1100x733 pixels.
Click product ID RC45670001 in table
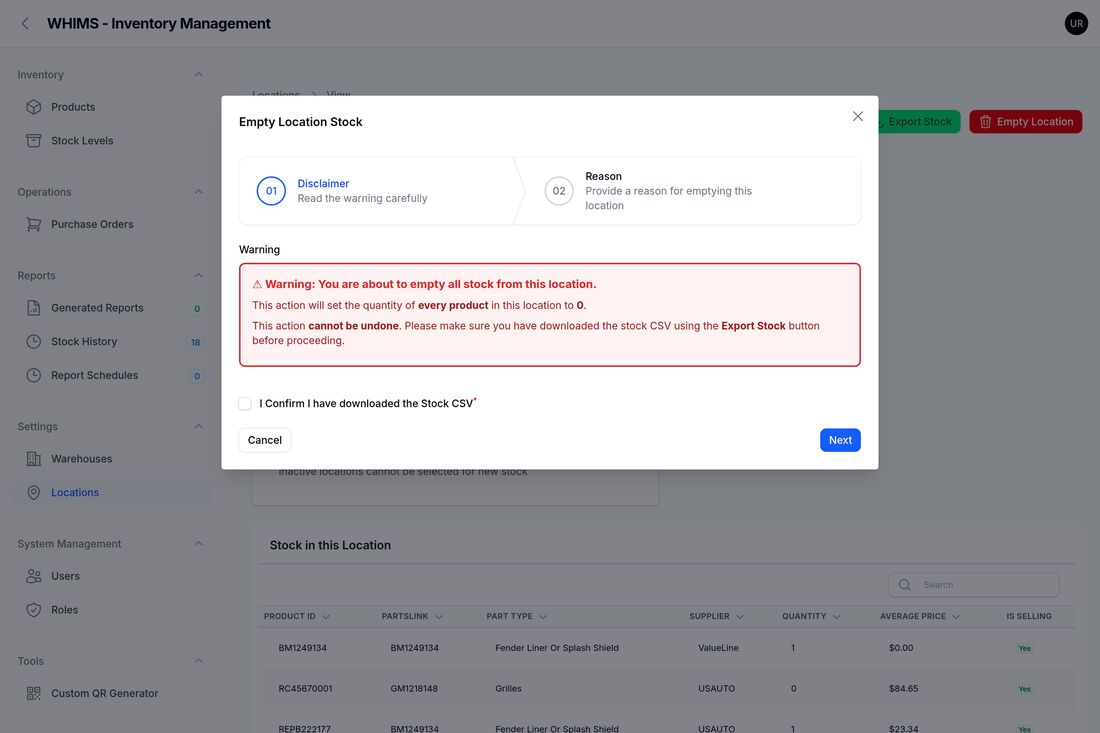305,688
